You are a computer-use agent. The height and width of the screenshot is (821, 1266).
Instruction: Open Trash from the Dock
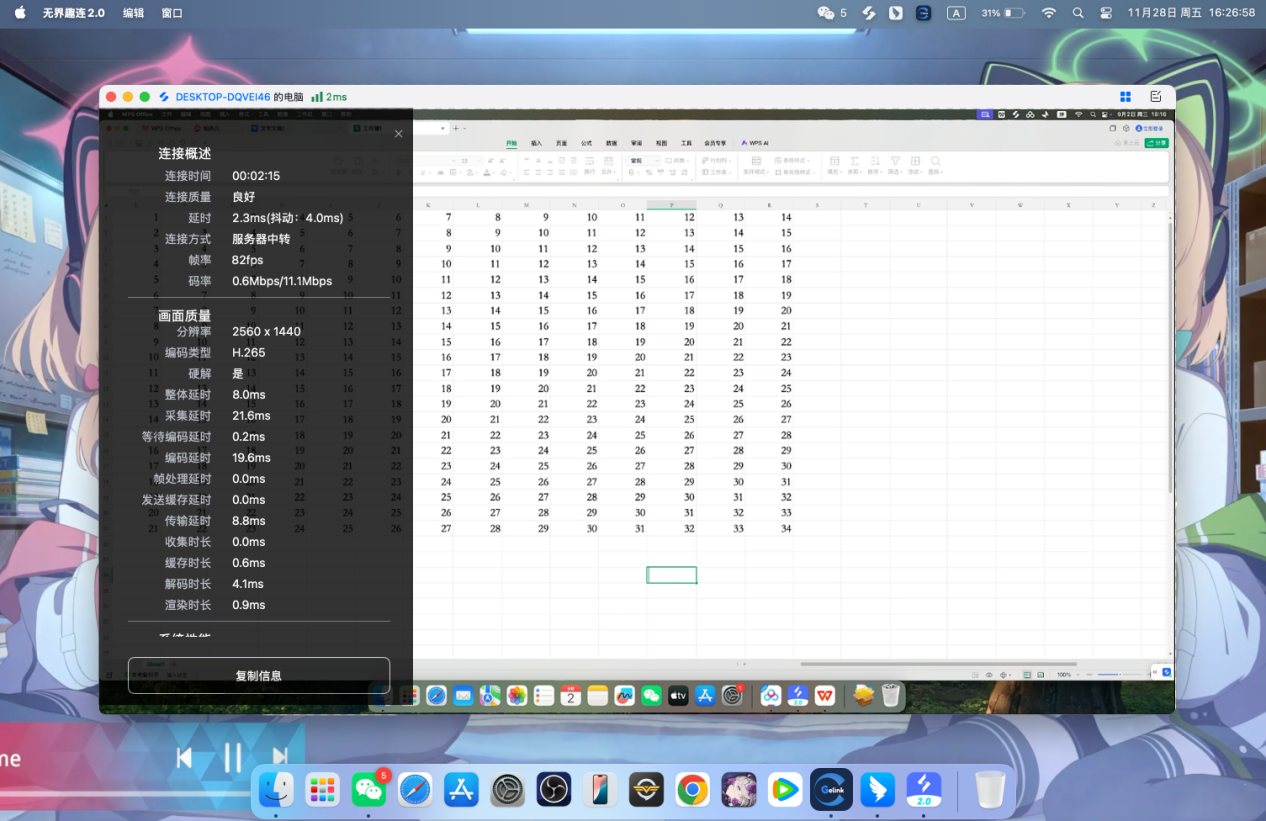990,790
